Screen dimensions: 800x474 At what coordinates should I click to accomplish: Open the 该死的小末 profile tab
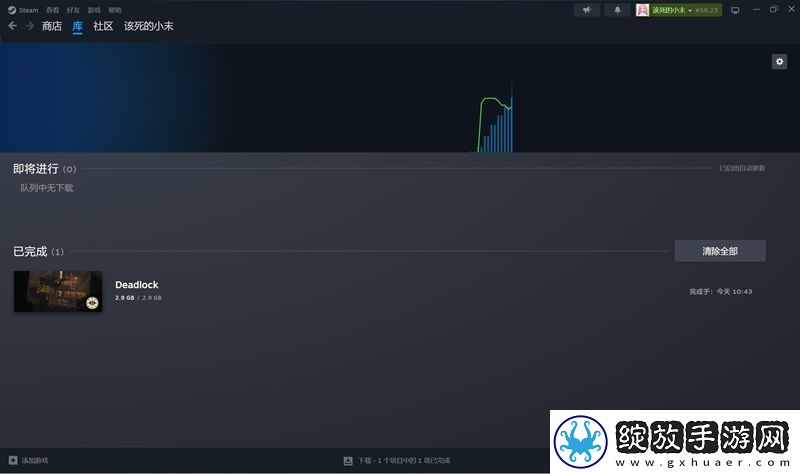(148, 26)
